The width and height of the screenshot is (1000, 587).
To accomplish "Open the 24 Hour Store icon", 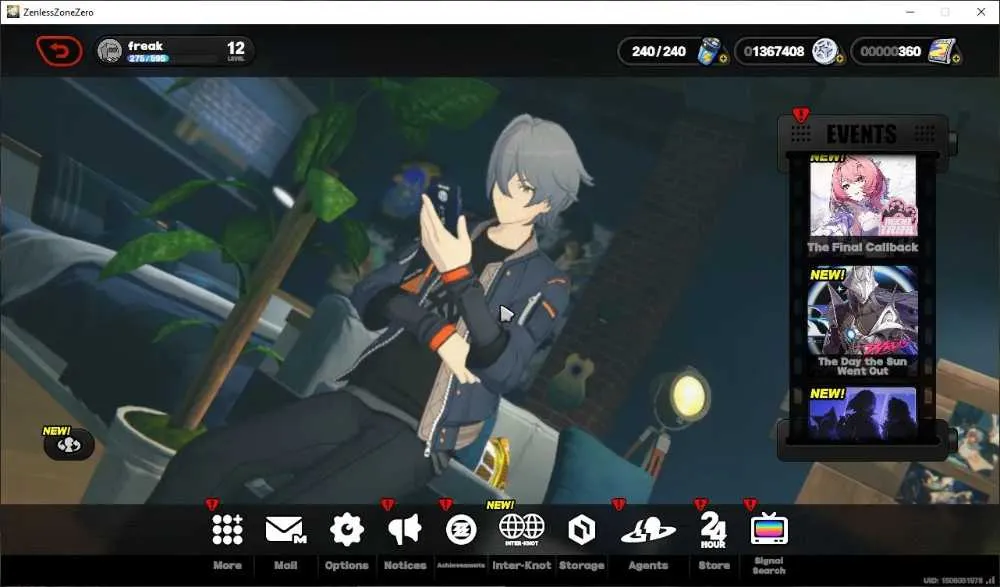I will click(x=713, y=530).
